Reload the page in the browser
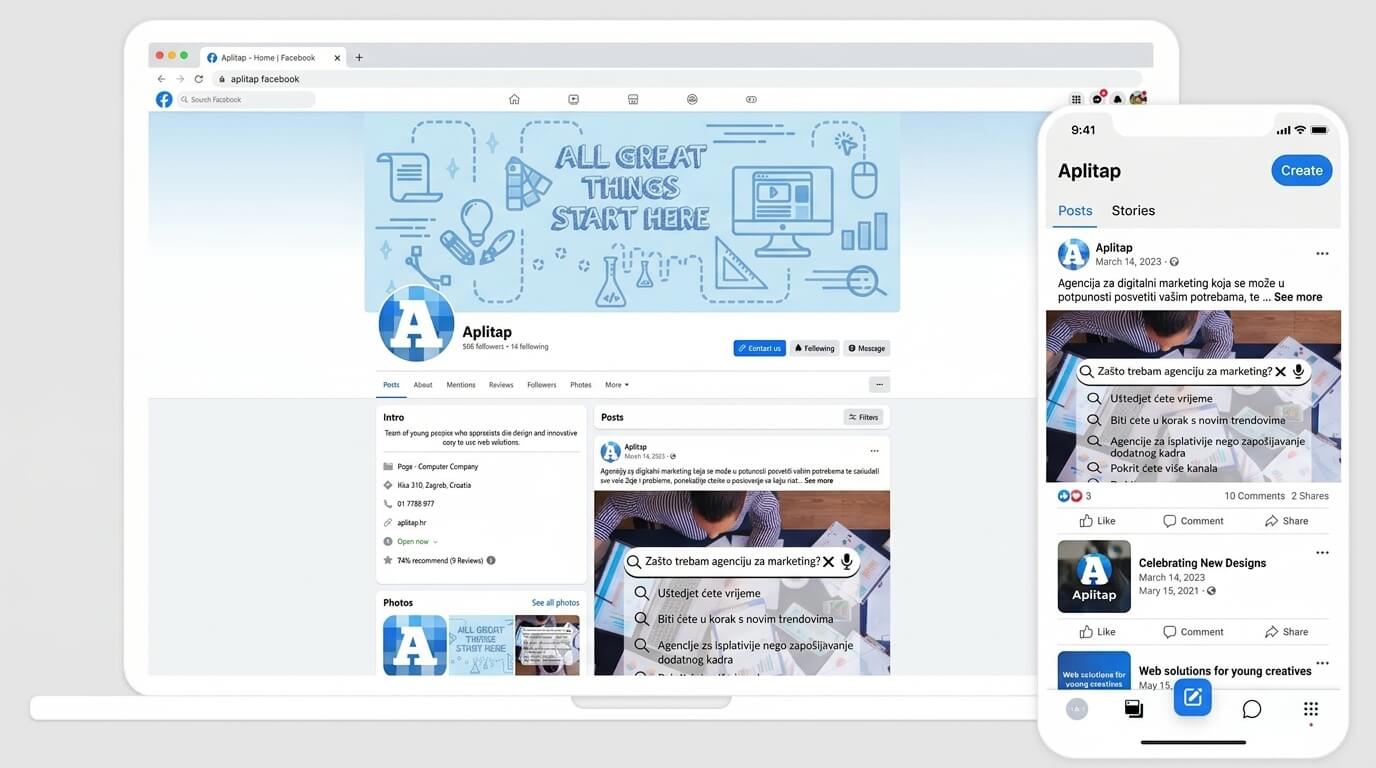This screenshot has width=1376, height=768. [199, 79]
